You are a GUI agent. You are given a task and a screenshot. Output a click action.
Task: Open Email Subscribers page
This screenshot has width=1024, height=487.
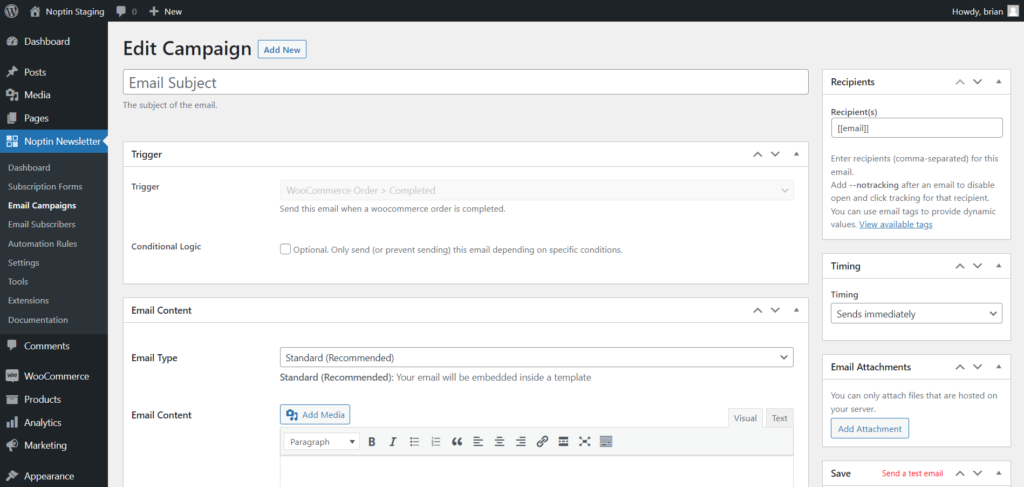(x=41, y=225)
